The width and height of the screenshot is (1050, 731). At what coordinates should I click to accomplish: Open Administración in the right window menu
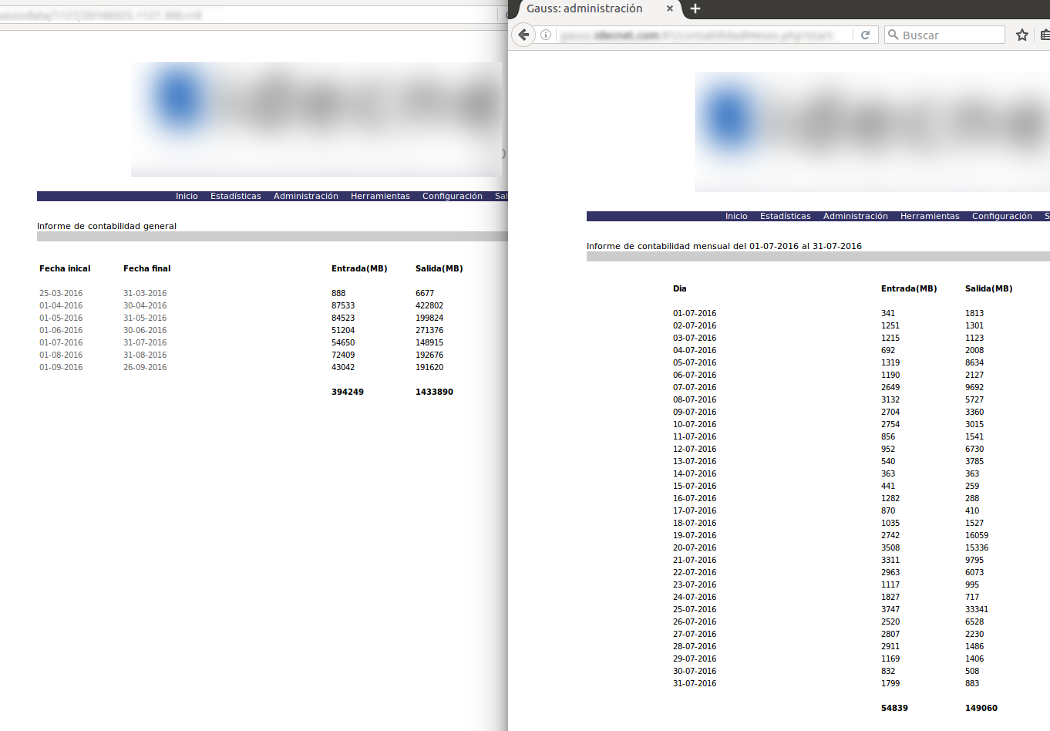(x=855, y=216)
